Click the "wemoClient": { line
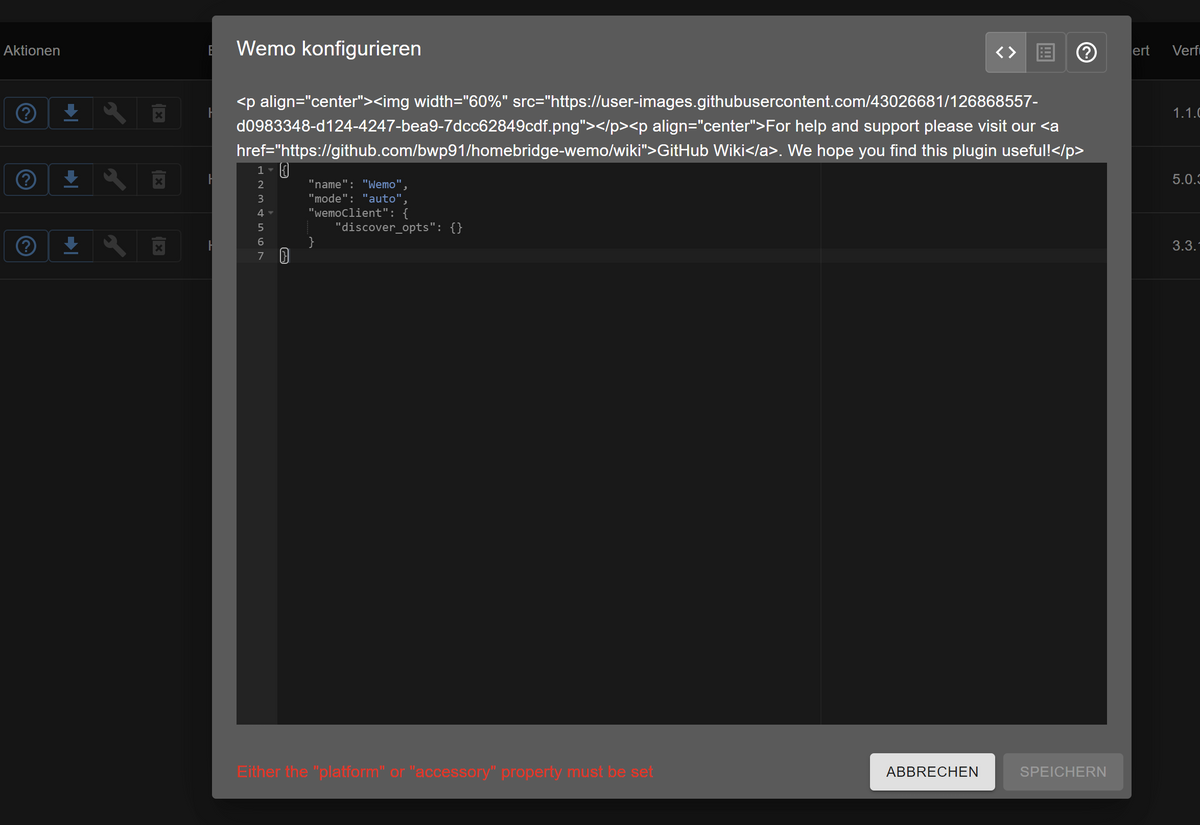Viewport: 1200px width, 825px height. (358, 213)
